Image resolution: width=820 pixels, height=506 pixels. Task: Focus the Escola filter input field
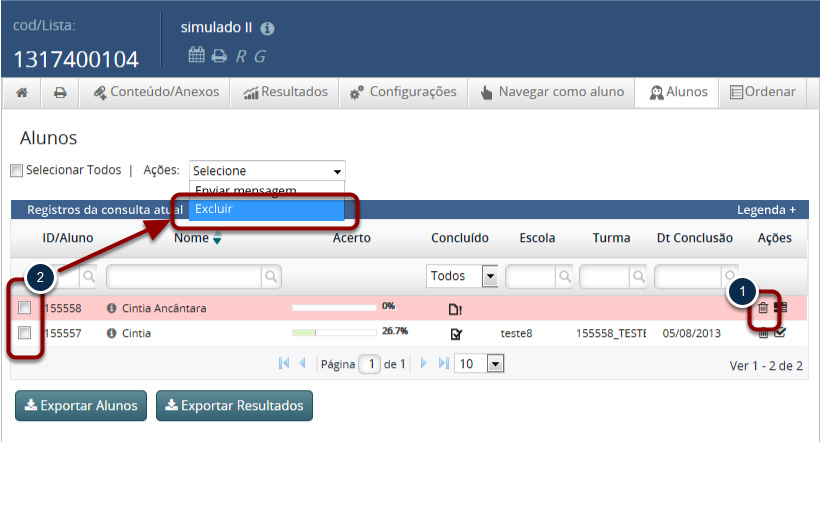click(x=531, y=276)
